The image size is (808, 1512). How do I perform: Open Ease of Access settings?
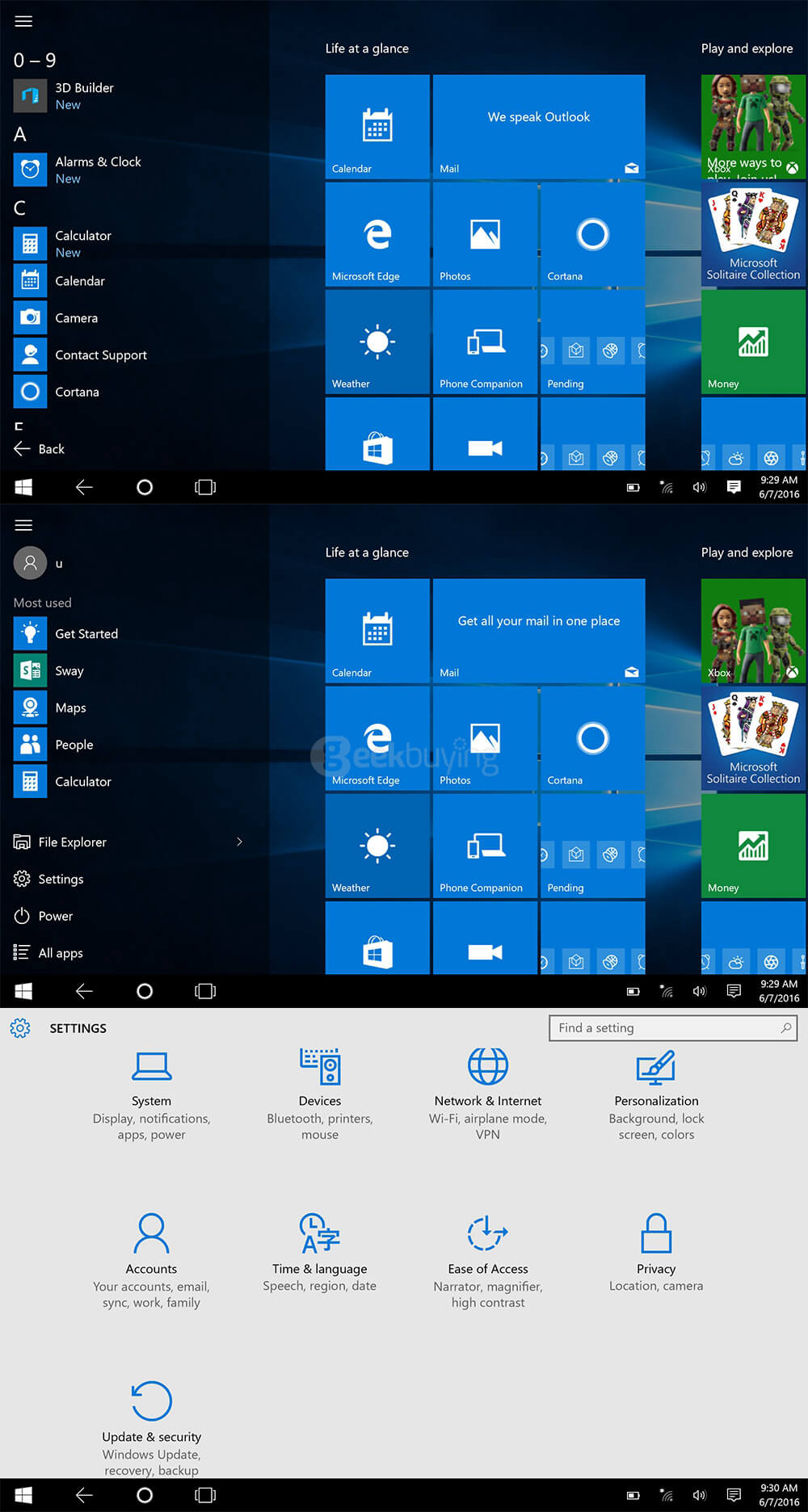(488, 1258)
